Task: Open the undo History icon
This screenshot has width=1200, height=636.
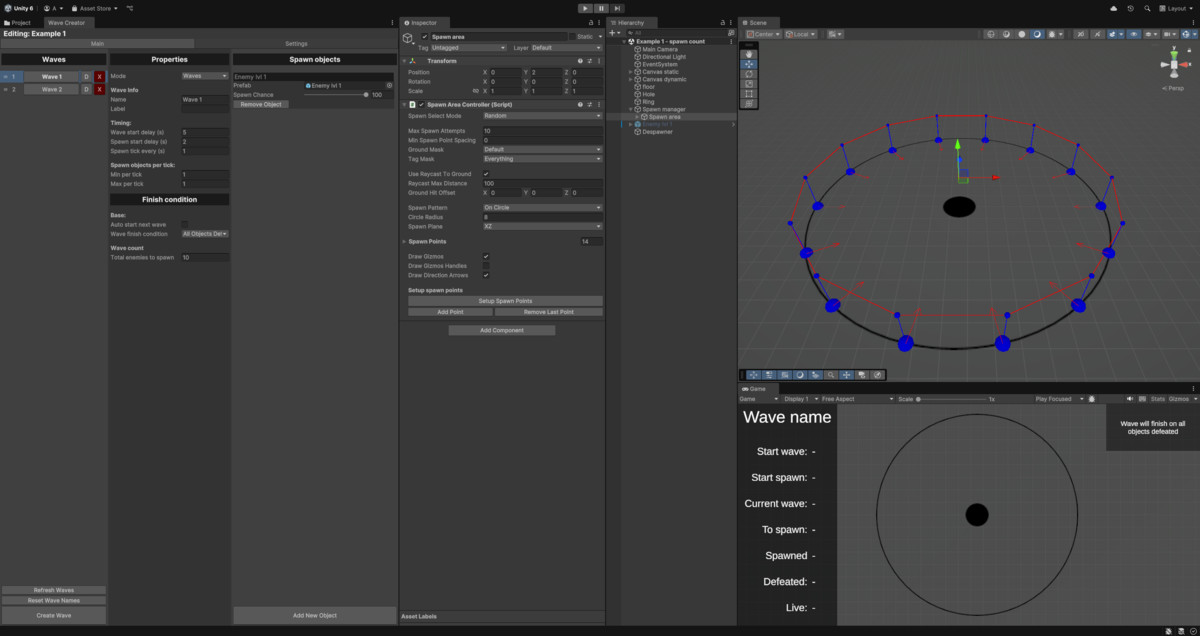Action: 1130,8
